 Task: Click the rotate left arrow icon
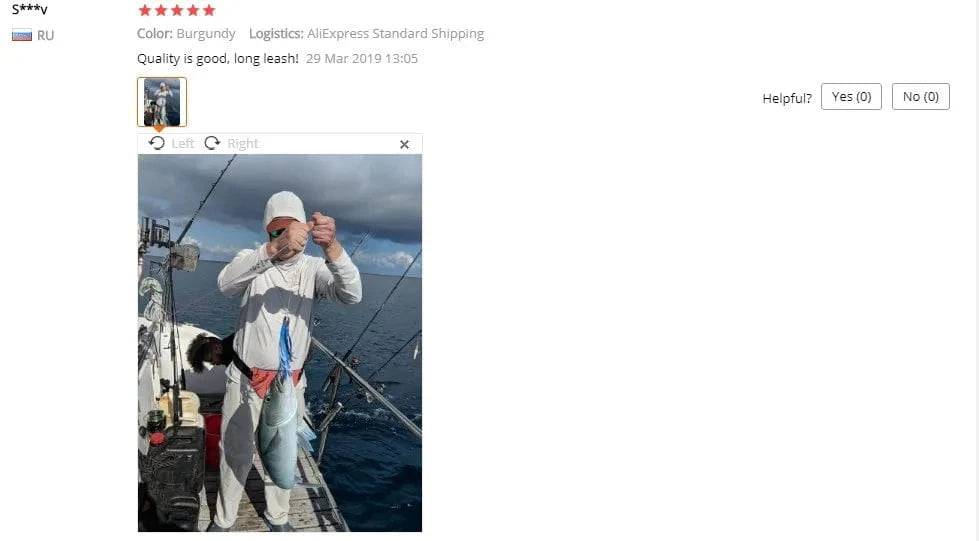(157, 143)
